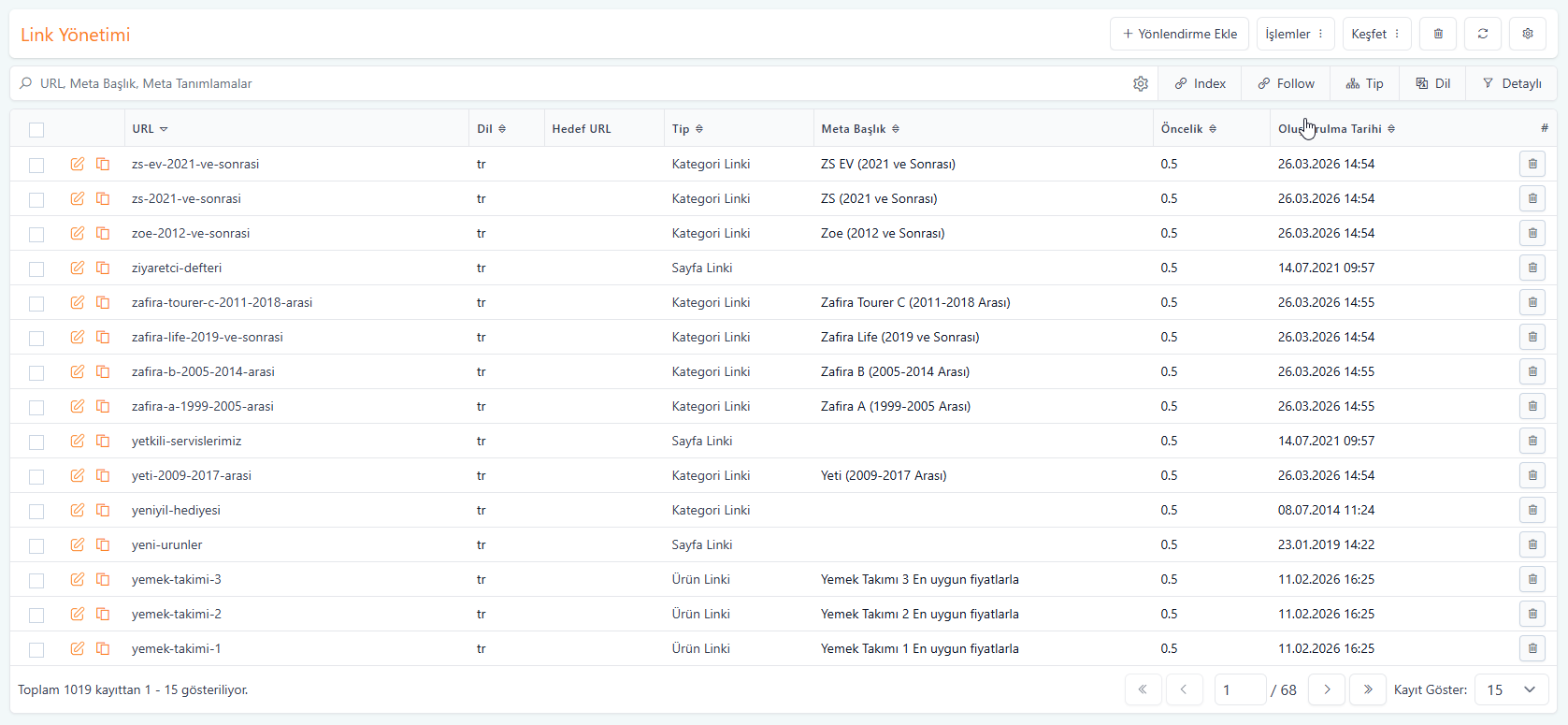This screenshot has width=1568, height=725.
Task: Select the checkbox for yetkili-servislerimiz row
Action: [x=36, y=442]
